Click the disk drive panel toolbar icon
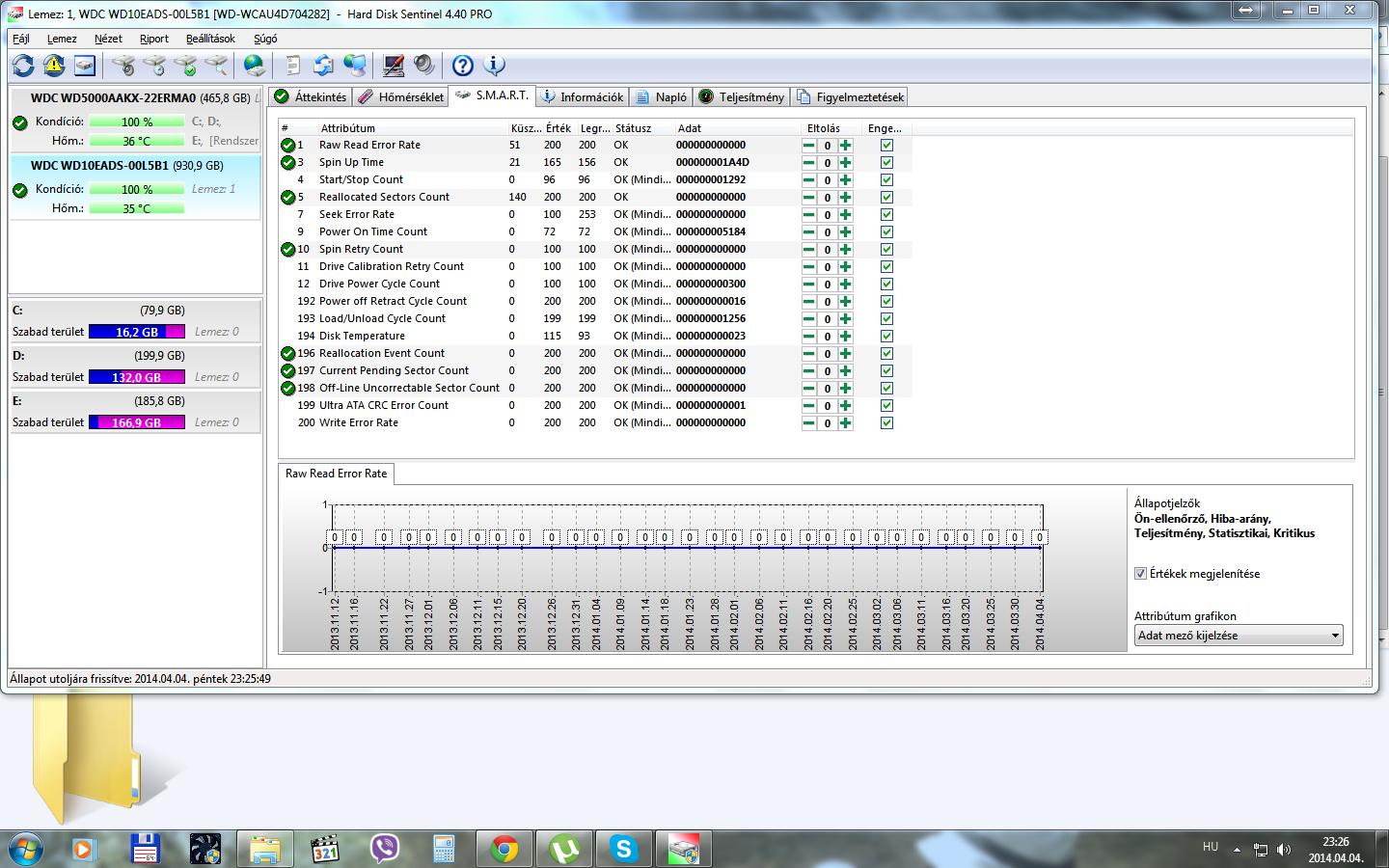The width and height of the screenshot is (1389, 868). 85,66
